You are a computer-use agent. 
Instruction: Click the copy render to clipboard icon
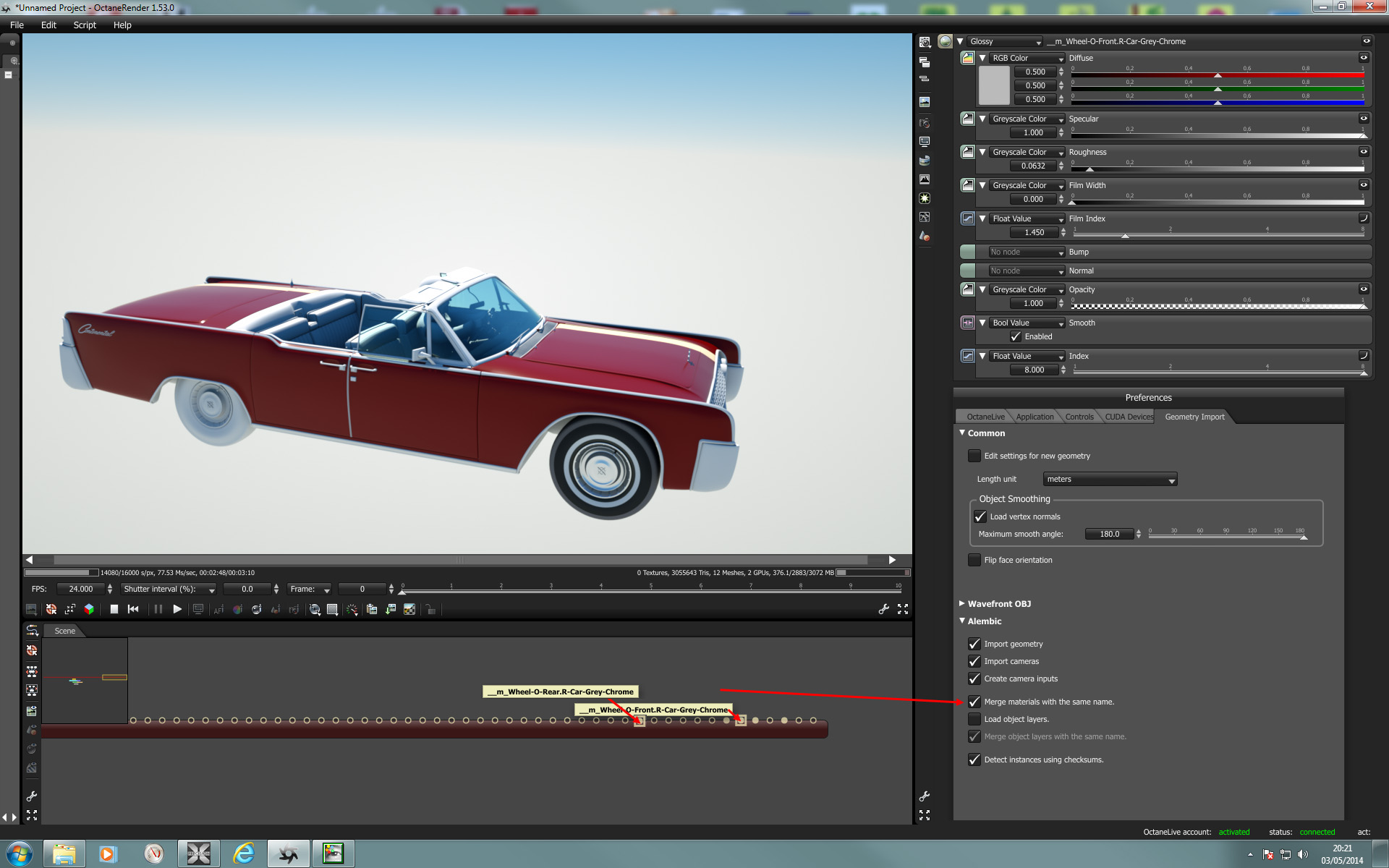[x=372, y=609]
